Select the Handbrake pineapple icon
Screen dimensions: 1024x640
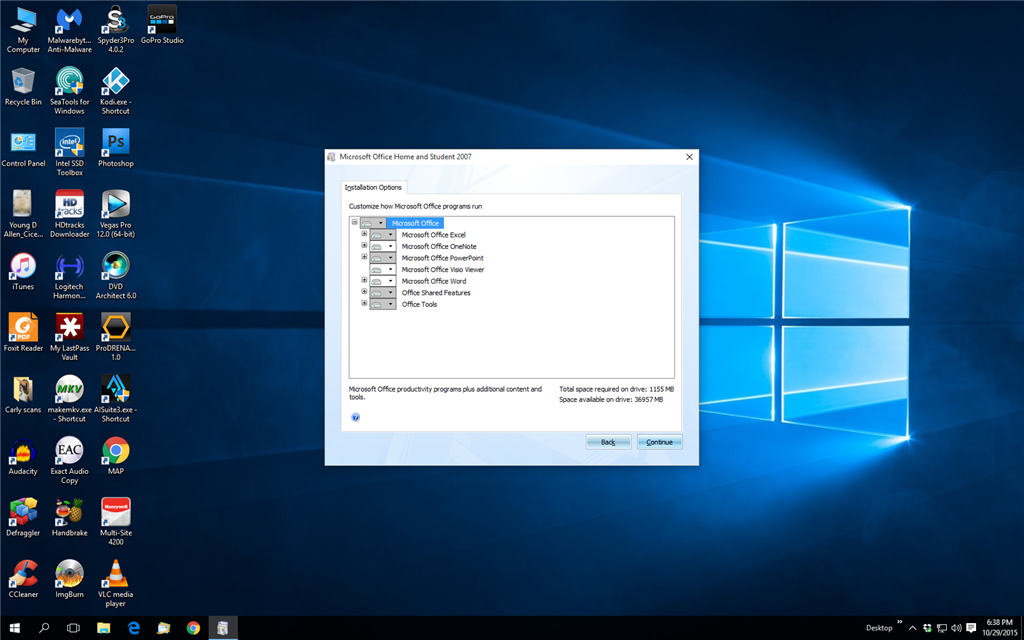click(x=69, y=511)
